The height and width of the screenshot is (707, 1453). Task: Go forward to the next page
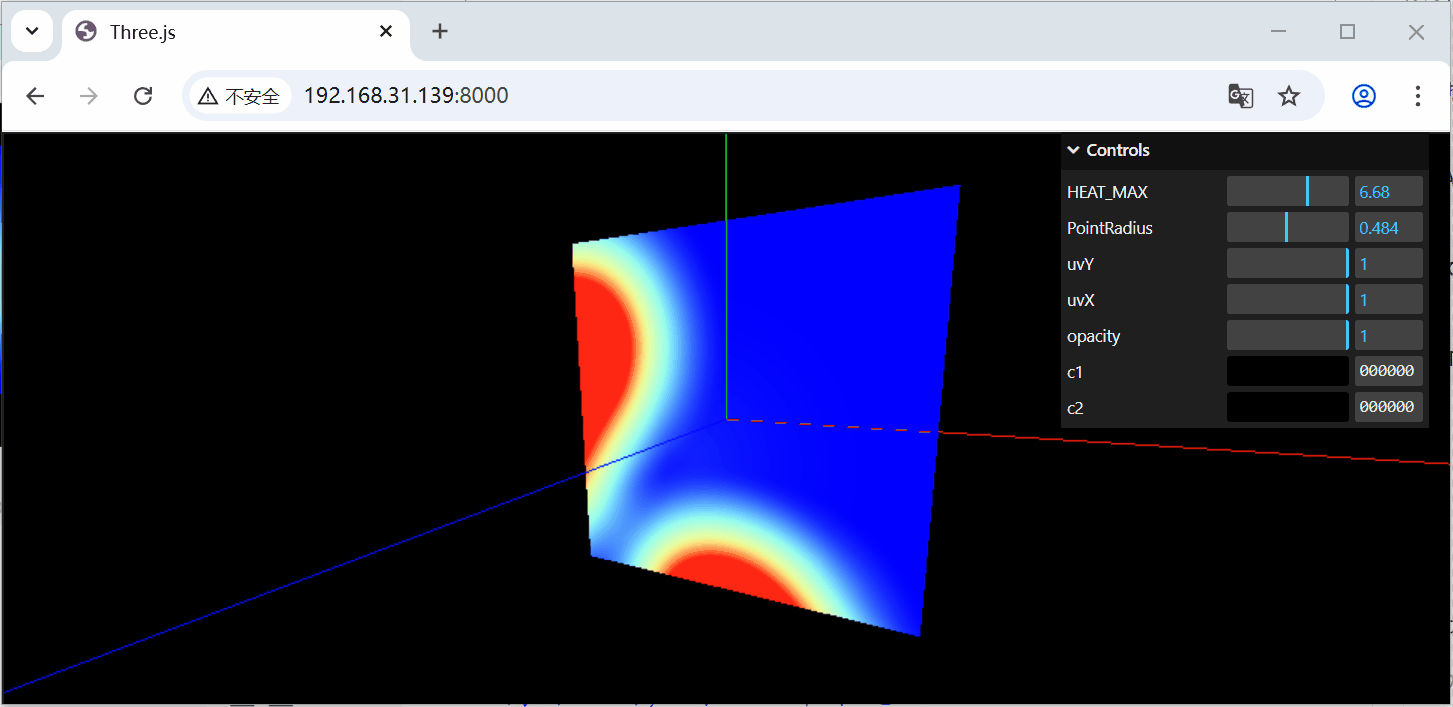[89, 96]
